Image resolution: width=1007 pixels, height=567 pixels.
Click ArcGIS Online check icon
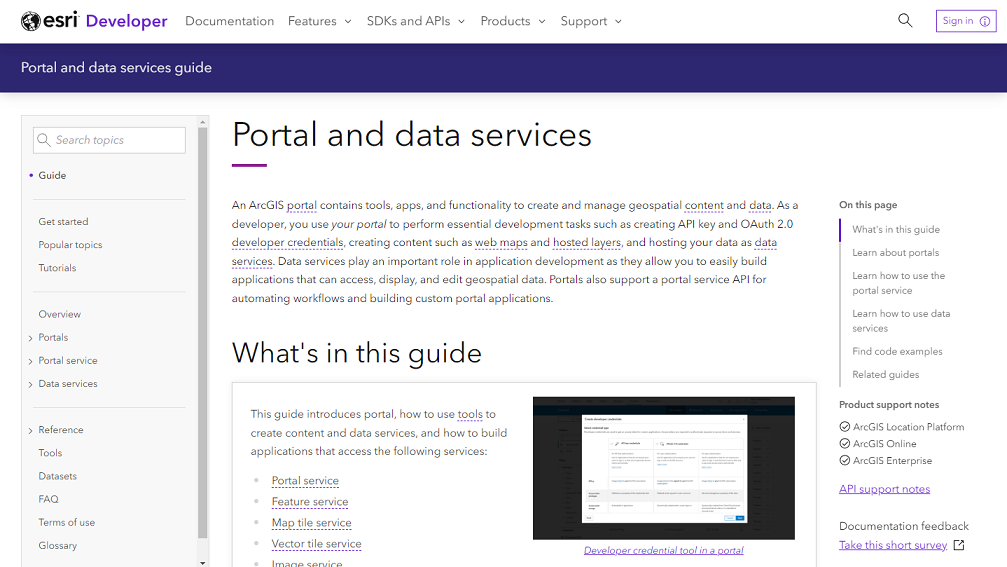click(845, 443)
